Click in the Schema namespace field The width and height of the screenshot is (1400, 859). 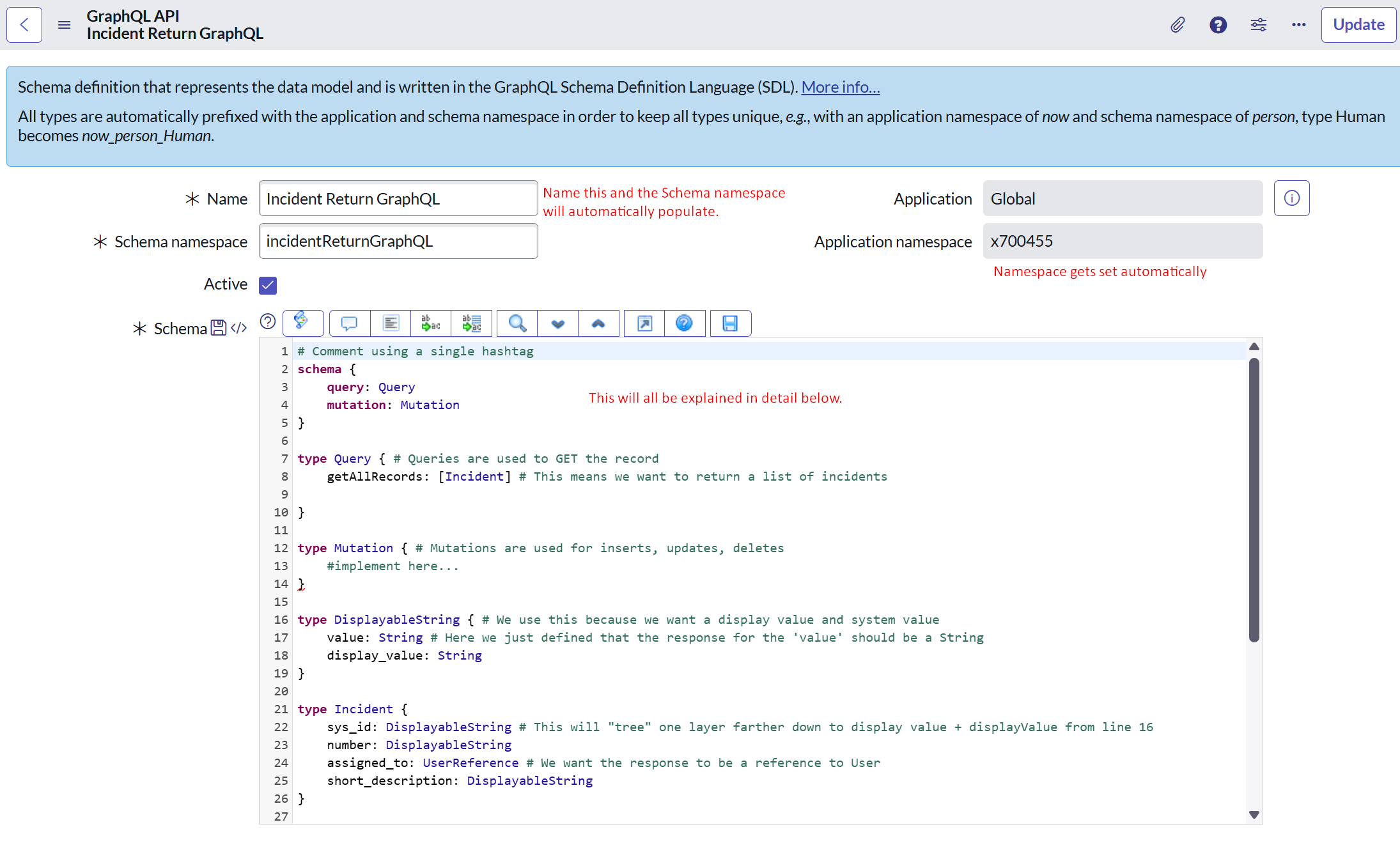(398, 242)
